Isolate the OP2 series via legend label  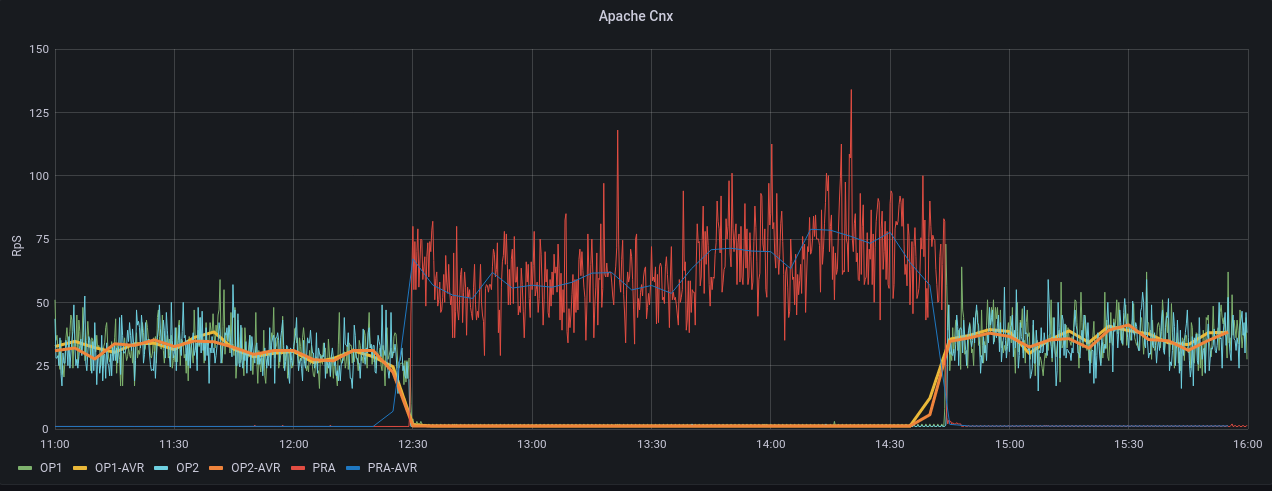coord(187,467)
